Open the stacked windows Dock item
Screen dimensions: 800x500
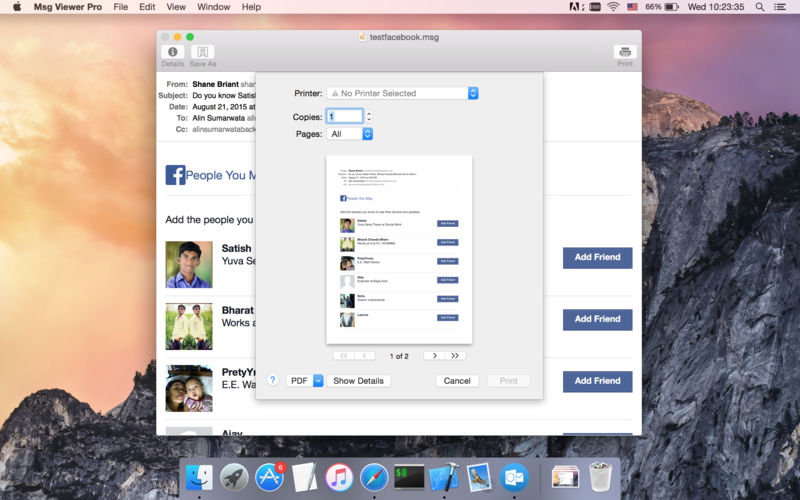tap(565, 478)
